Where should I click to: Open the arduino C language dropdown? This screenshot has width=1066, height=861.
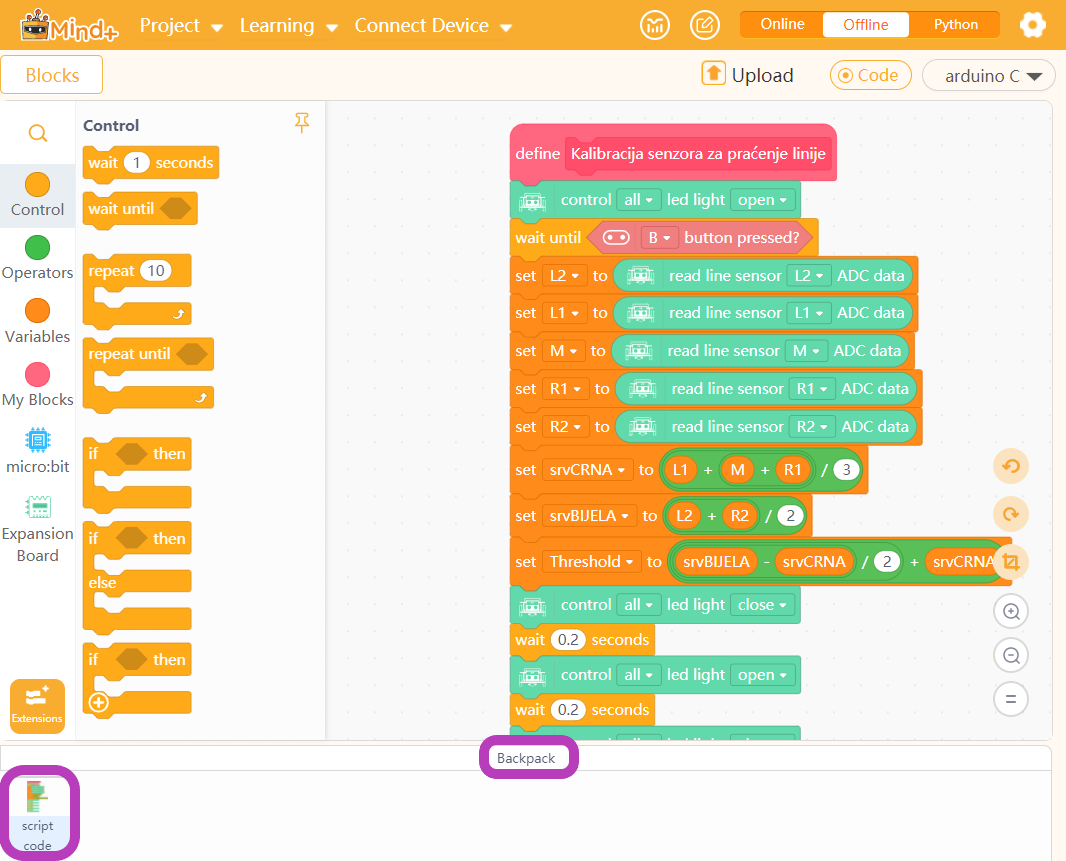click(988, 75)
